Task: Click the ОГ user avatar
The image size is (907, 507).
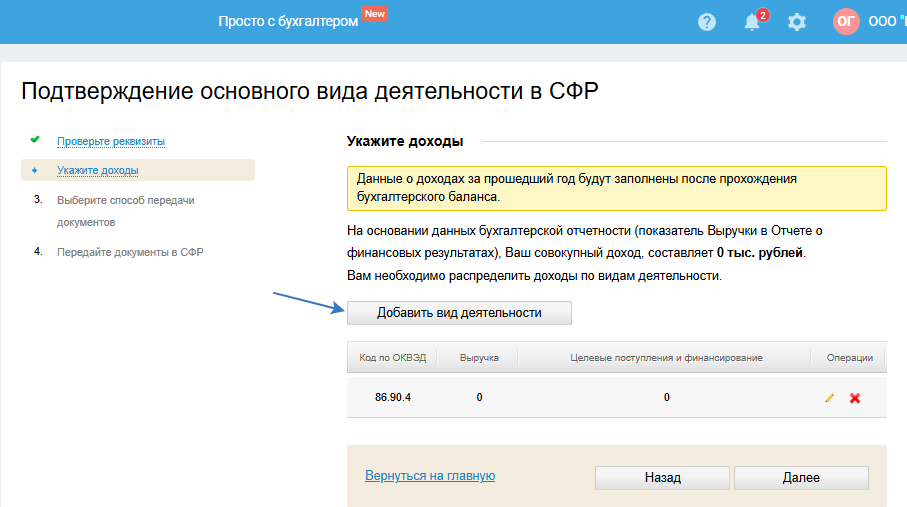Action: coord(846,21)
